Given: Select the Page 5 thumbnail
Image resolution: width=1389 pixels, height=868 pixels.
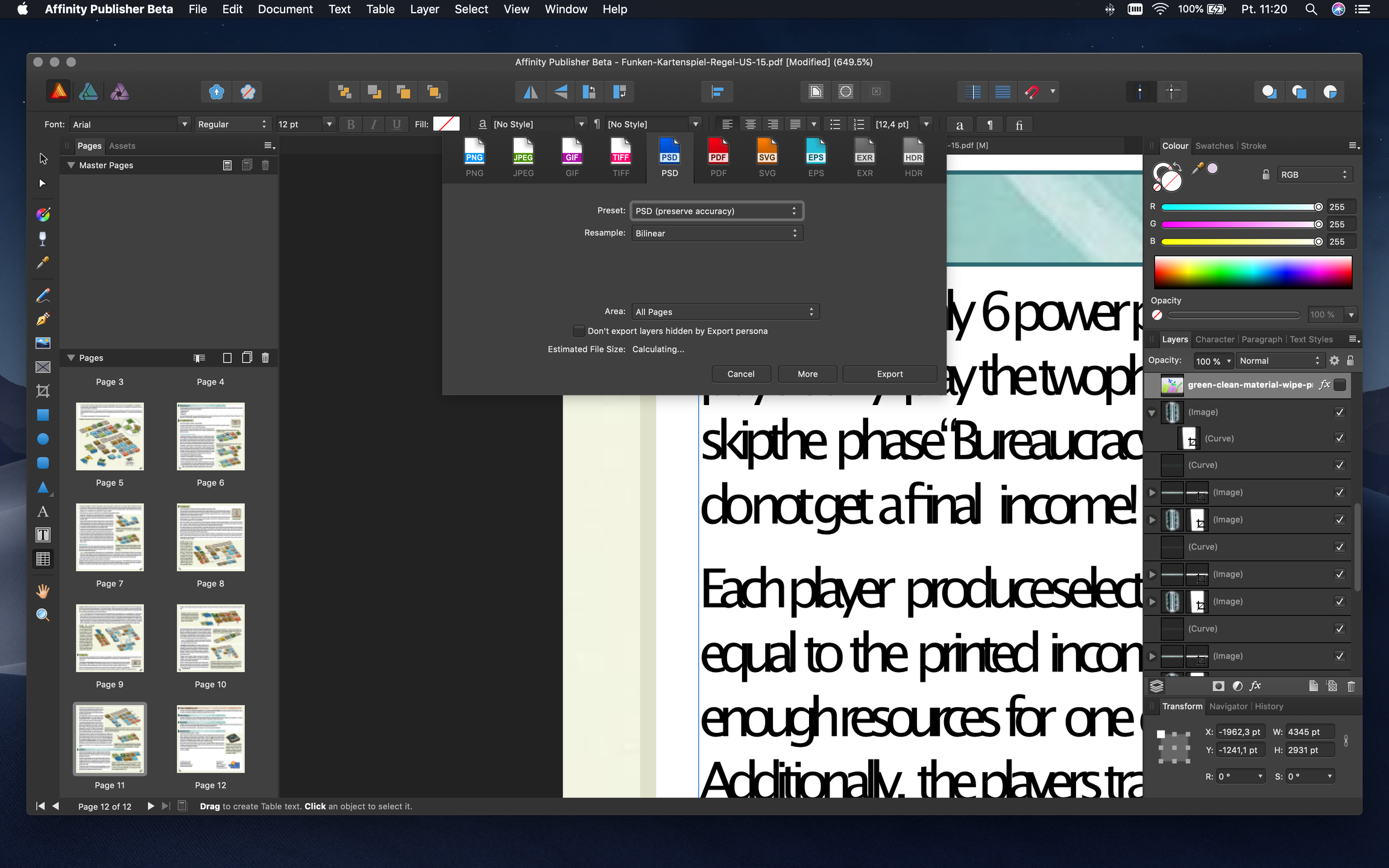Looking at the screenshot, I should coord(110,437).
